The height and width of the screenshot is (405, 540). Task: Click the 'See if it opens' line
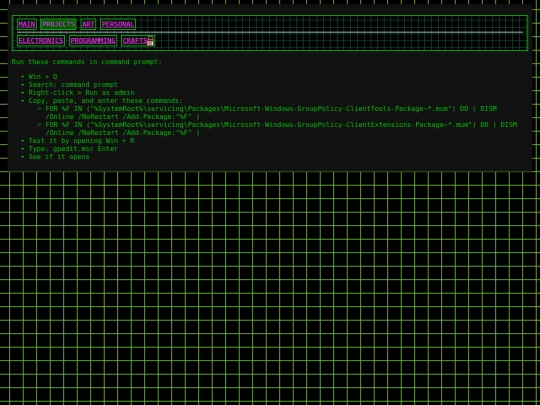click(59, 157)
